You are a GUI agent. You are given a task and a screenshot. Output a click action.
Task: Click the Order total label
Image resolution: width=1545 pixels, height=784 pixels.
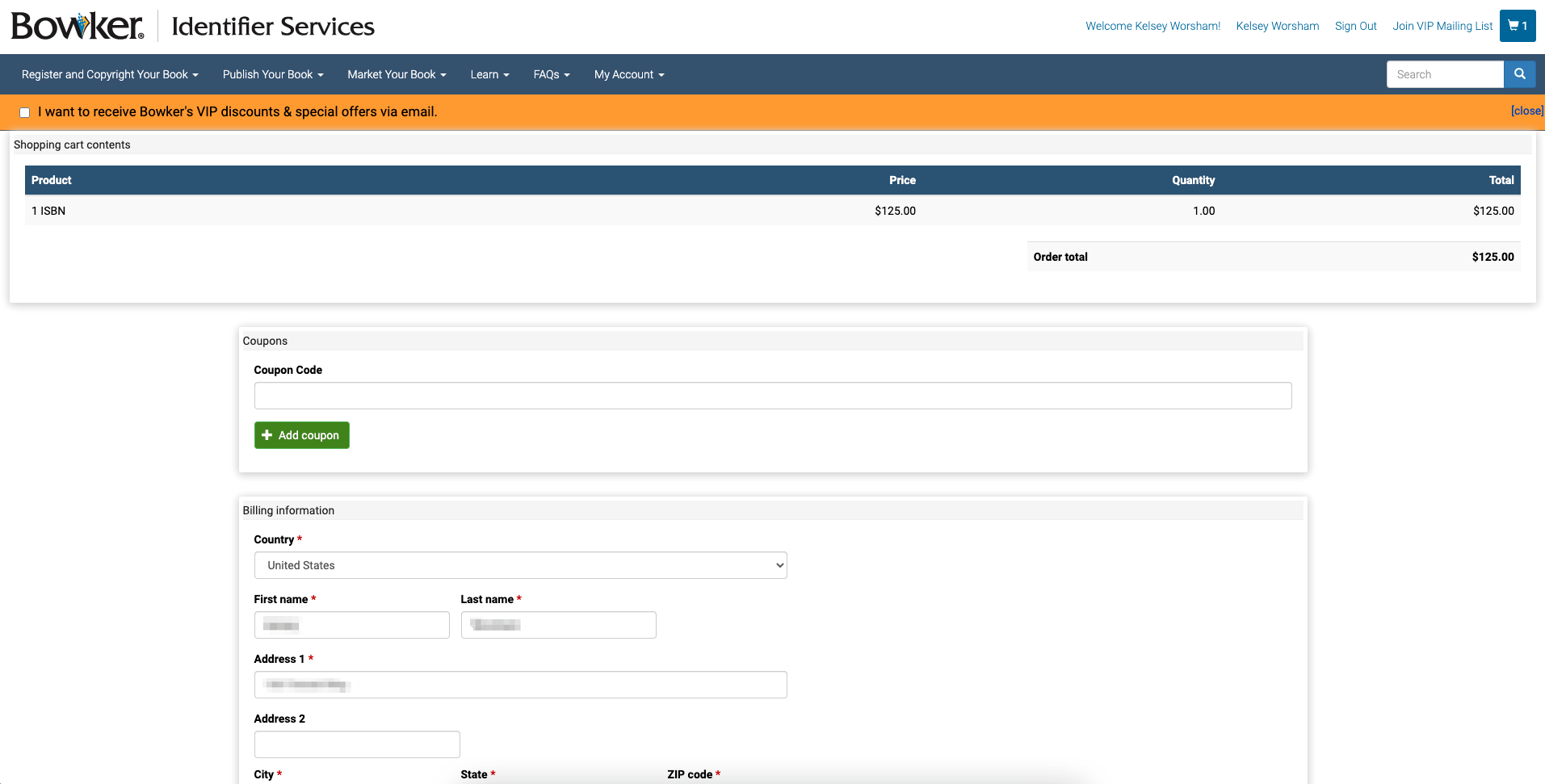1060,257
